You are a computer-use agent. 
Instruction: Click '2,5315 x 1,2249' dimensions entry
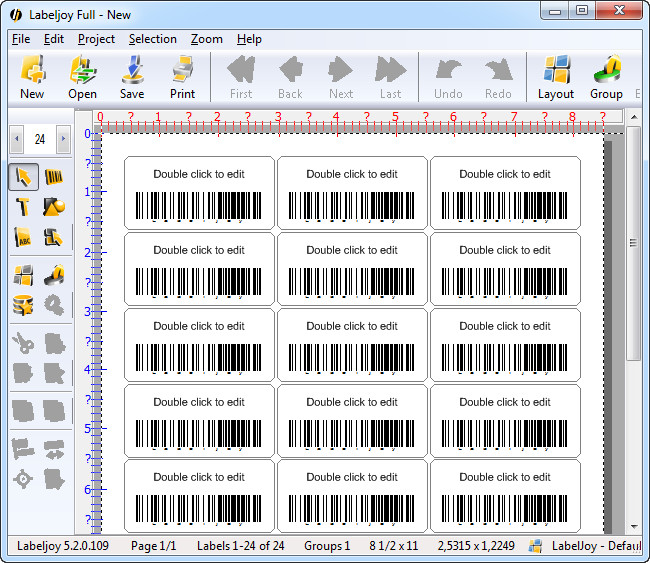point(476,546)
